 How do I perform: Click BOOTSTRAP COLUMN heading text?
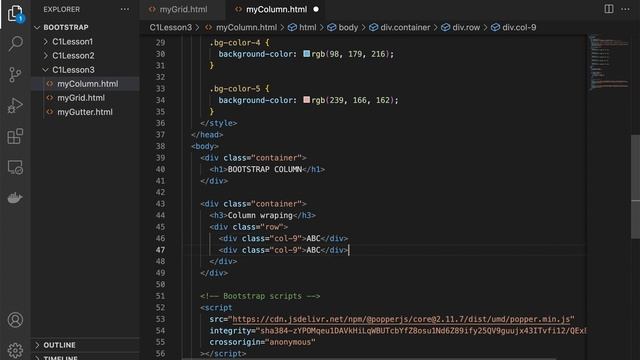pos(264,169)
